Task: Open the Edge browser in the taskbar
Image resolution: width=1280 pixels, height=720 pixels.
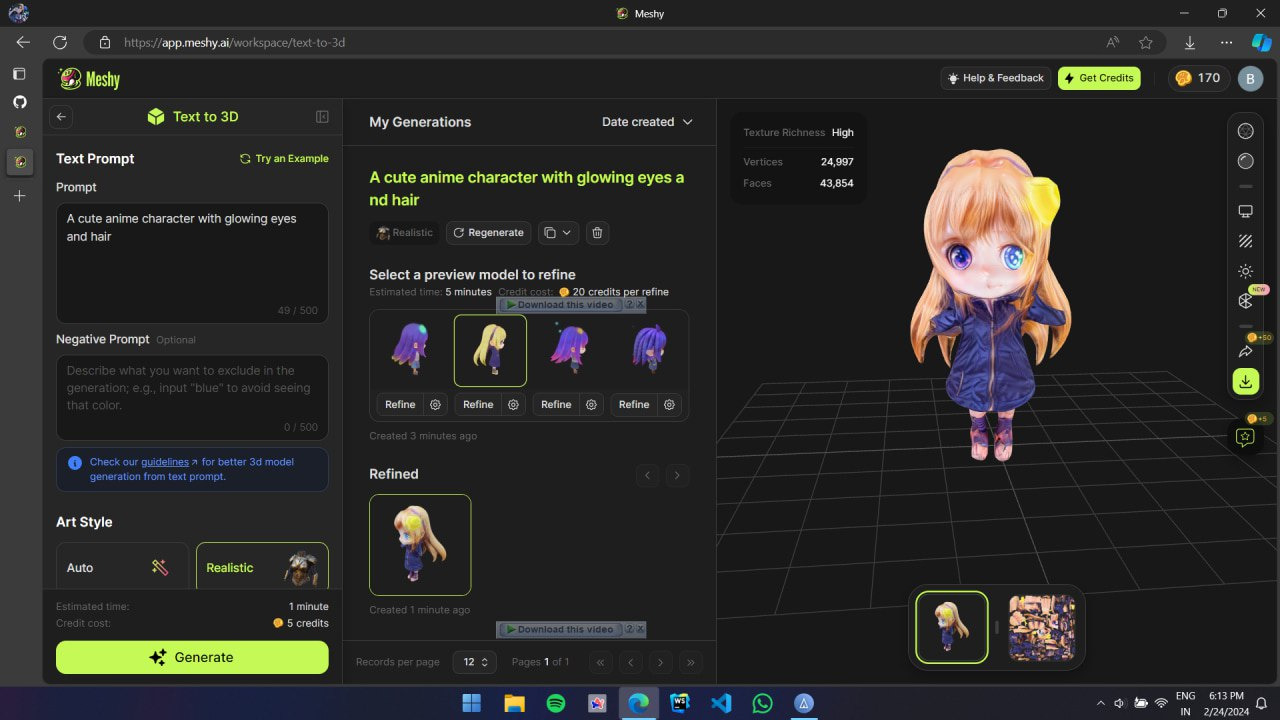Action: (638, 703)
